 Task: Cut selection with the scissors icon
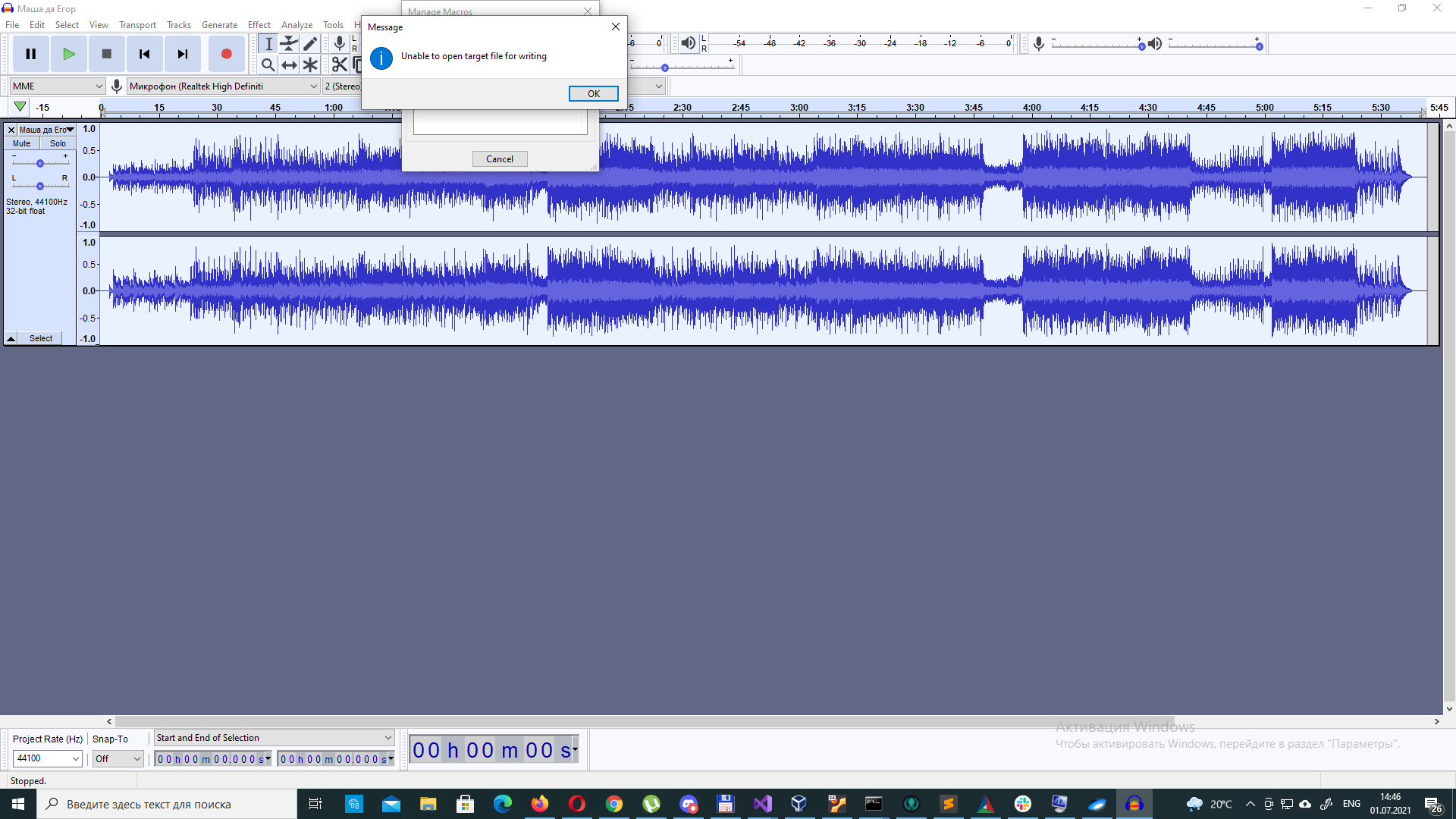pos(339,64)
